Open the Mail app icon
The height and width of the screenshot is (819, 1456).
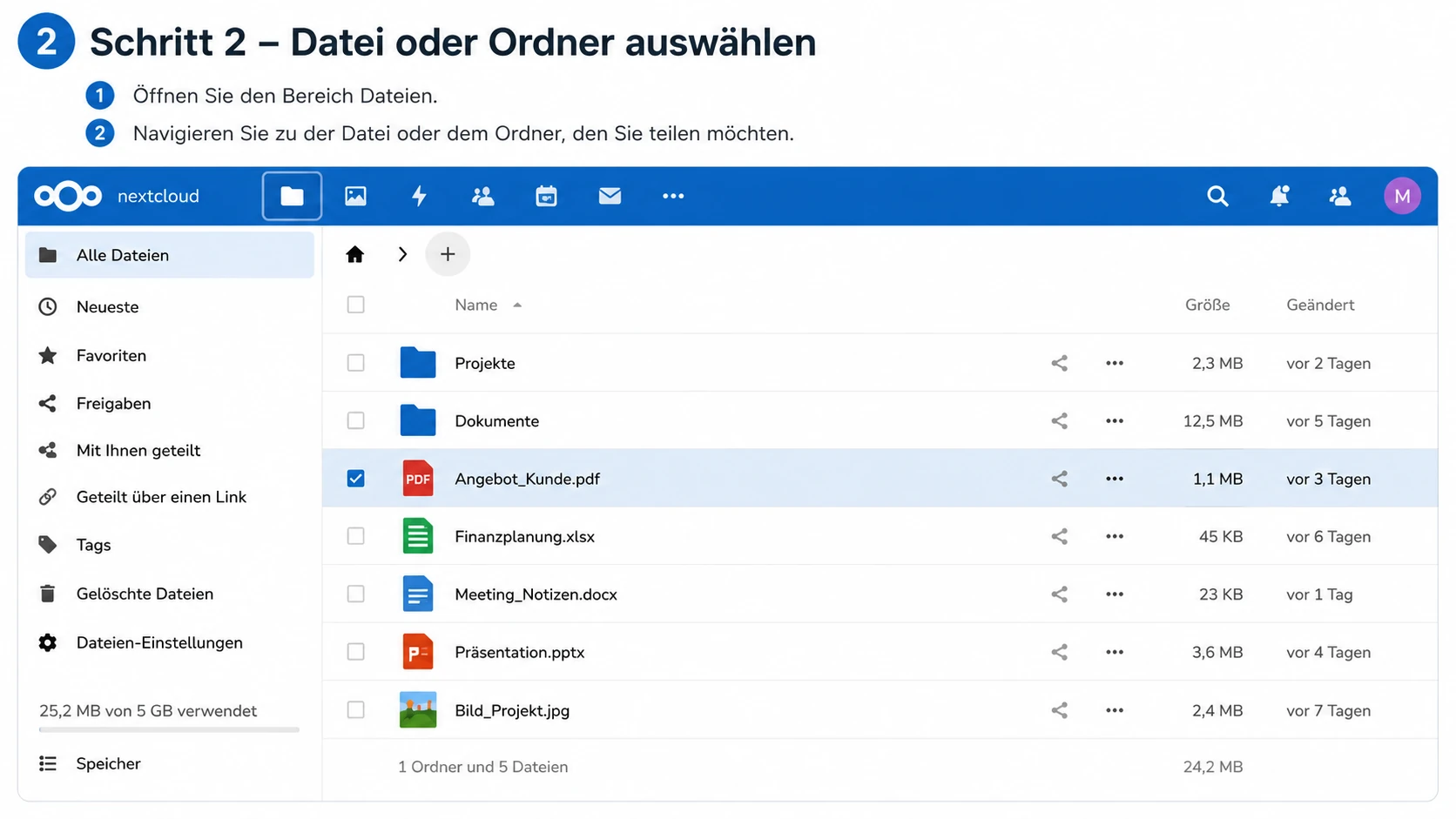610,196
